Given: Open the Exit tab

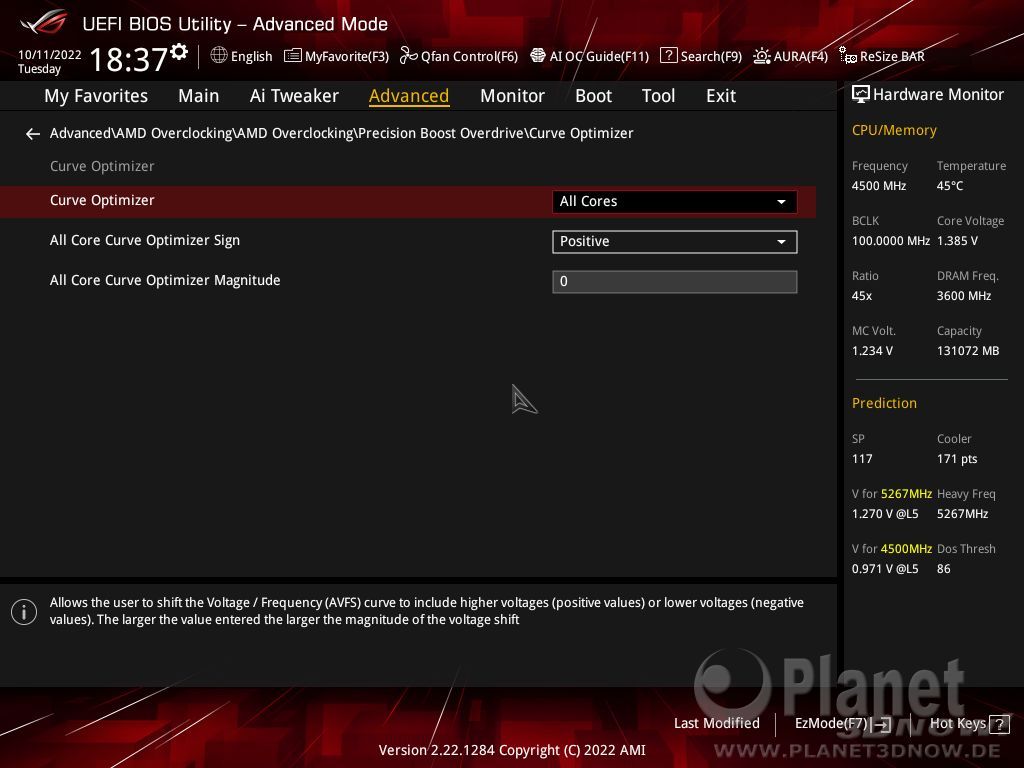Looking at the screenshot, I should (721, 96).
